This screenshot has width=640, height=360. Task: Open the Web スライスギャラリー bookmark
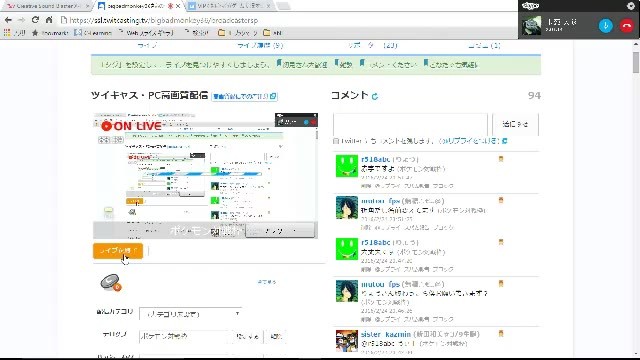146,33
